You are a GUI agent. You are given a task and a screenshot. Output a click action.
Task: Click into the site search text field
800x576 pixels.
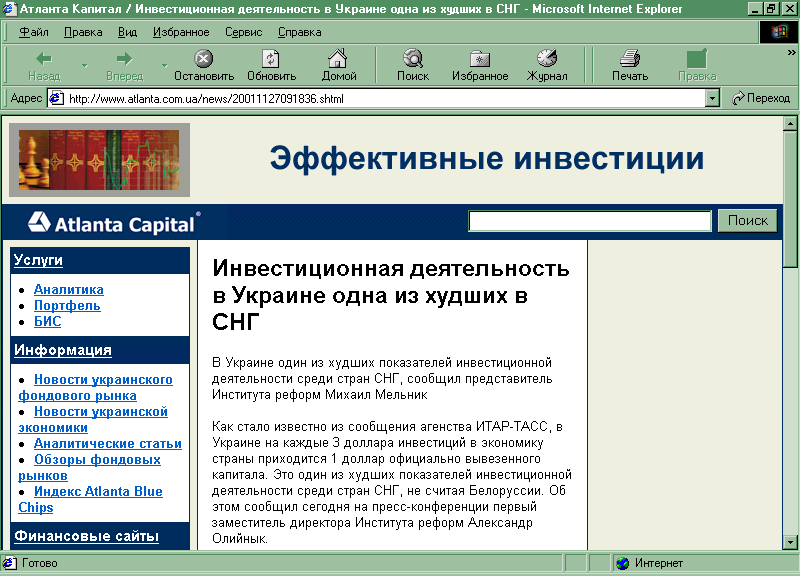coord(590,221)
